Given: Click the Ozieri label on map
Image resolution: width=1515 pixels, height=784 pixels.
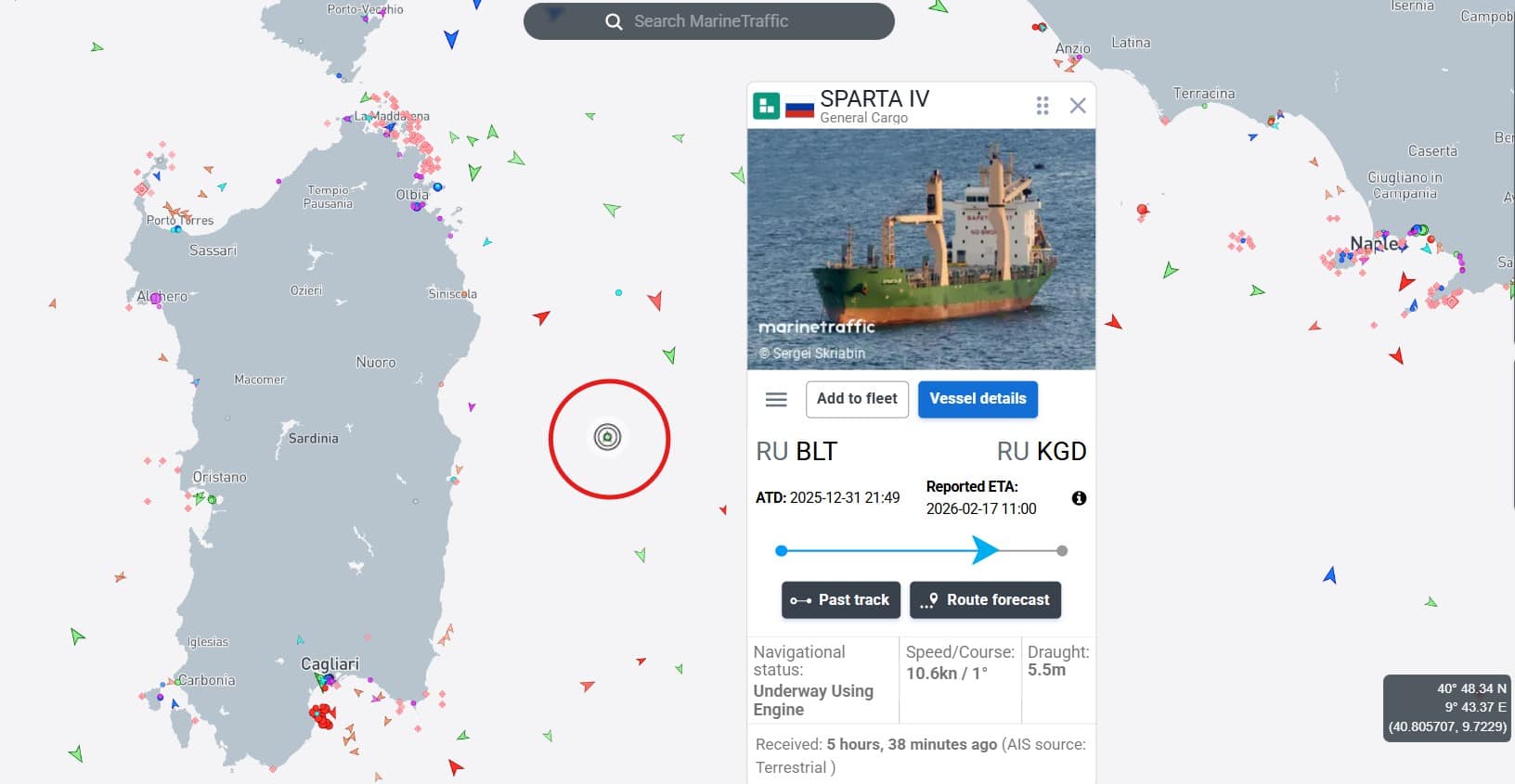Looking at the screenshot, I should click(x=306, y=290).
